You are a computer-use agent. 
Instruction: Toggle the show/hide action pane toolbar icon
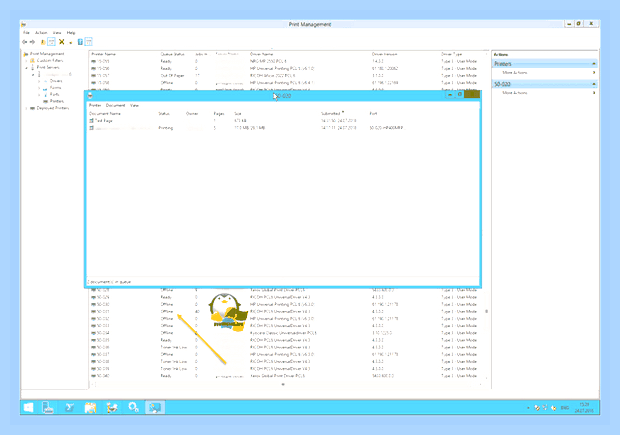coord(89,42)
